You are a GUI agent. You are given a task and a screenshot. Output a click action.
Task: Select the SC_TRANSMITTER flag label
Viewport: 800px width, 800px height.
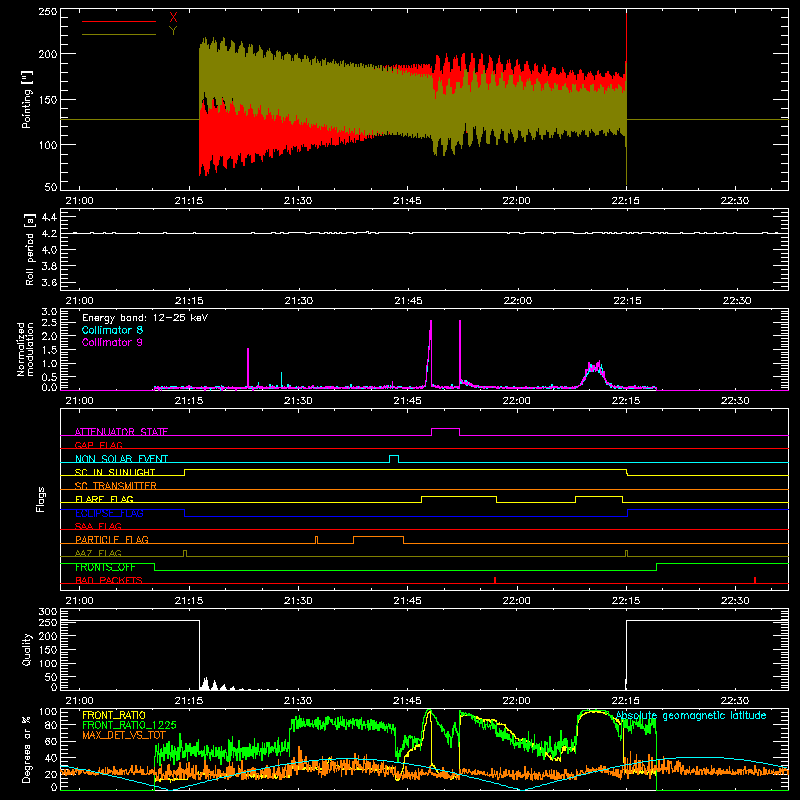116,486
